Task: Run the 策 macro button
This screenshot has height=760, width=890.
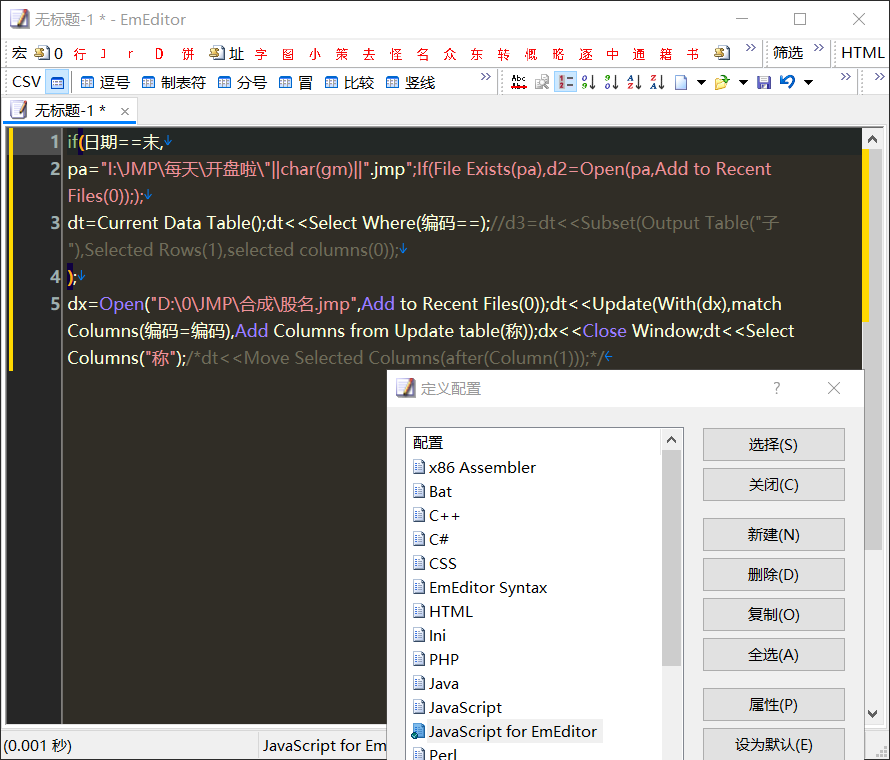Action: pyautogui.click(x=342, y=54)
